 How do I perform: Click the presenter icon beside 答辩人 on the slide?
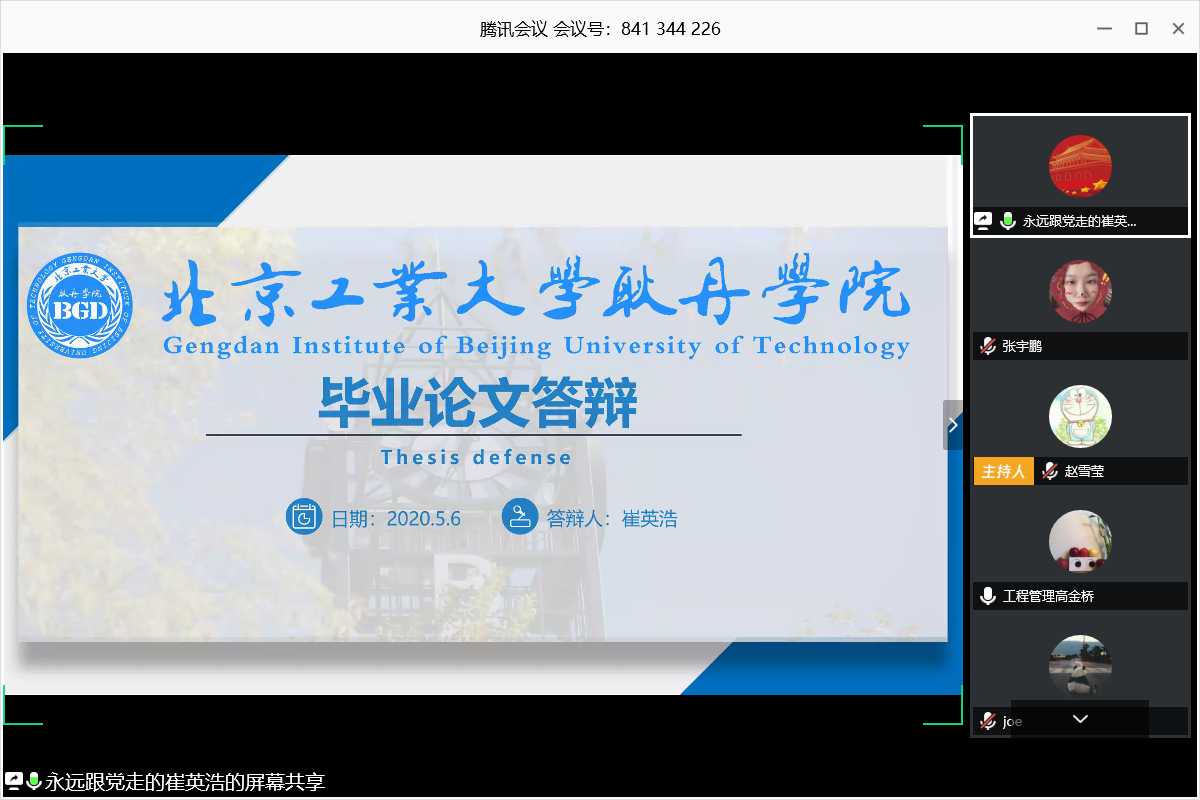tap(519, 517)
